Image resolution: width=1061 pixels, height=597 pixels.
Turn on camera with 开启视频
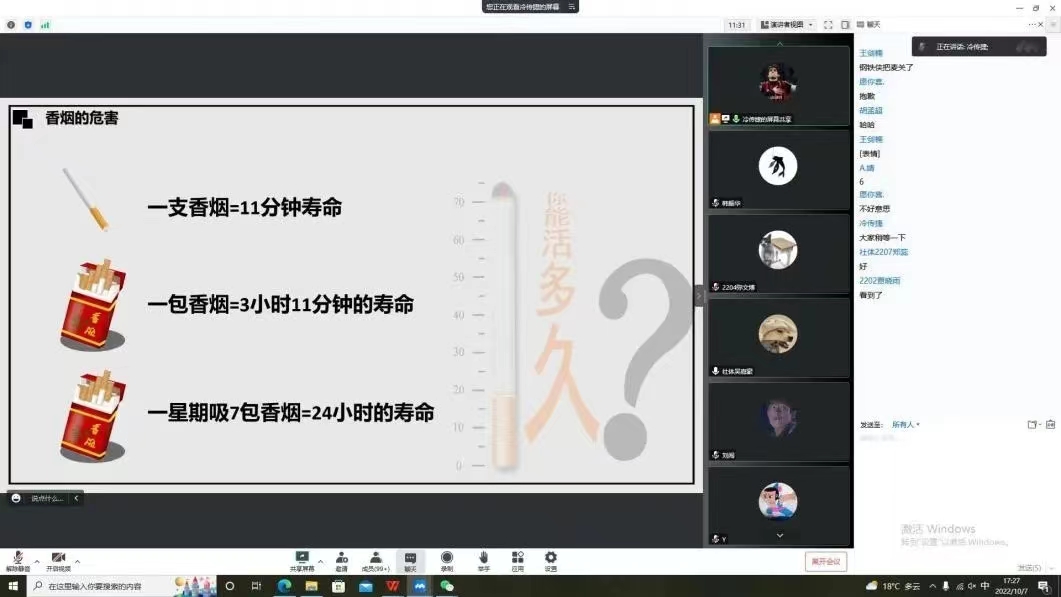click(x=58, y=560)
